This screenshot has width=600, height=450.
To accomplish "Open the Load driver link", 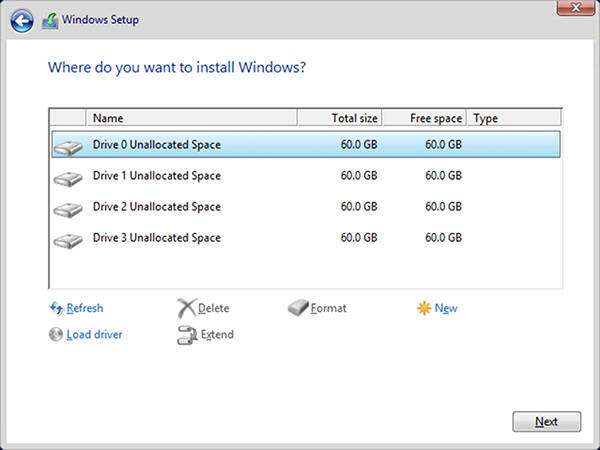I will click(94, 334).
